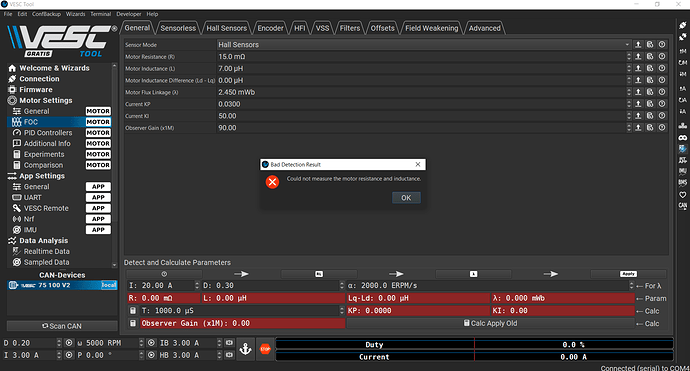
Task: Click the Current KI help icon
Action: [662, 116]
